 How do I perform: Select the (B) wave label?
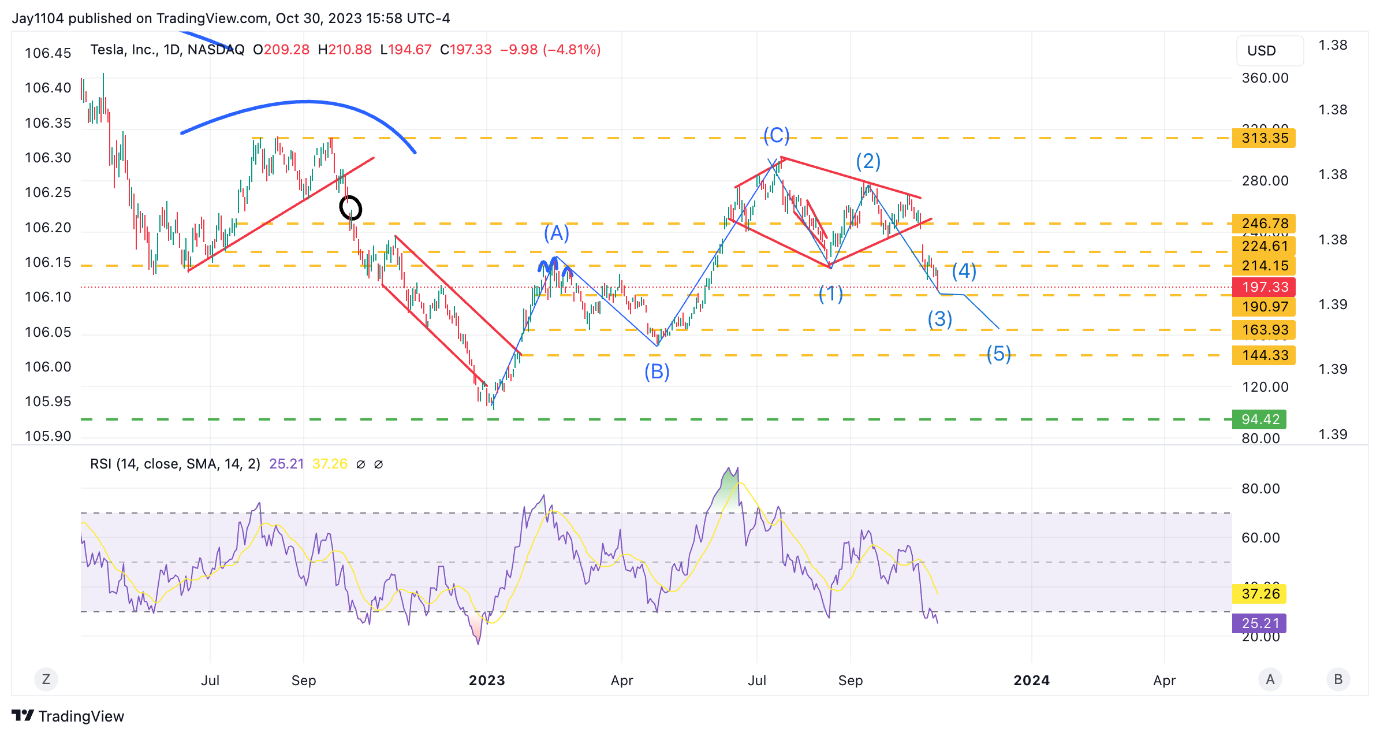657,372
